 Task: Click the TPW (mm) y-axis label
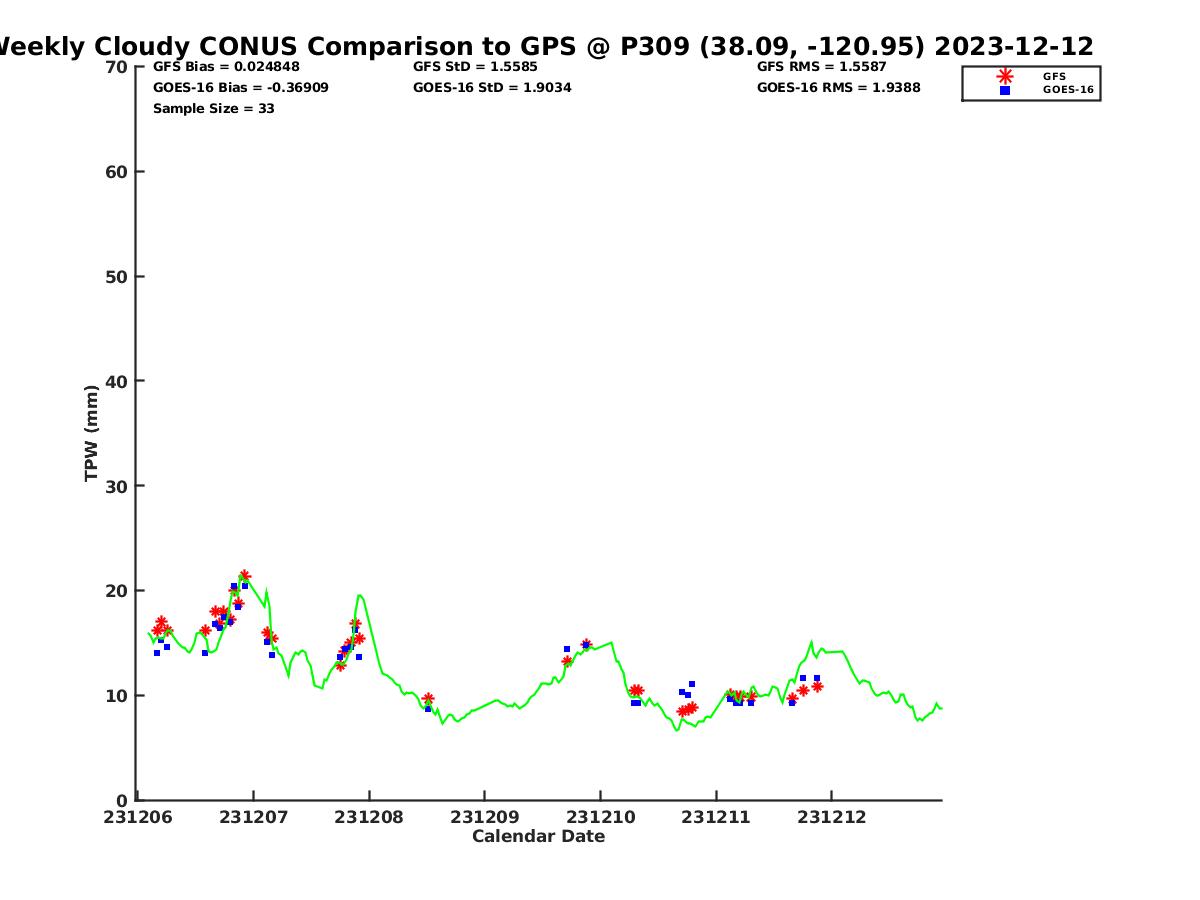pyautogui.click(x=92, y=433)
